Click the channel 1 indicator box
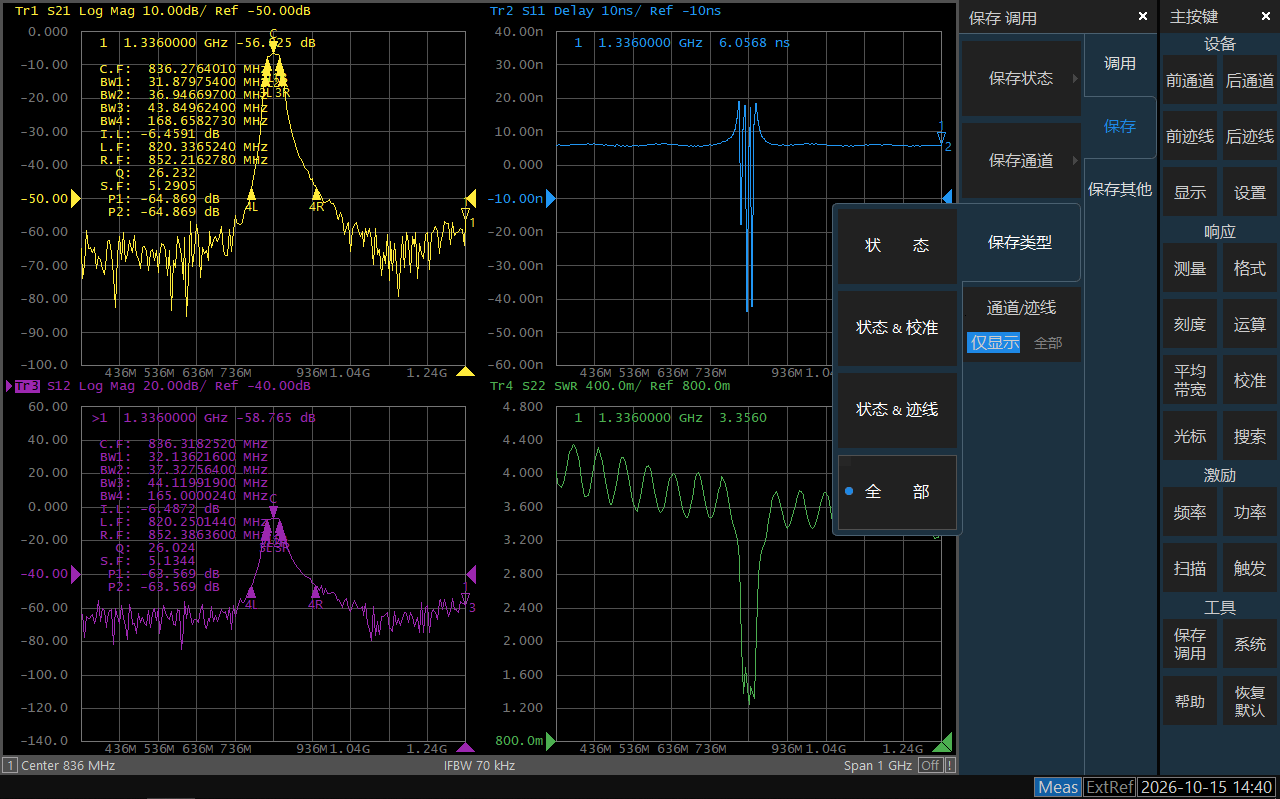The image size is (1280, 799). [x=10, y=765]
